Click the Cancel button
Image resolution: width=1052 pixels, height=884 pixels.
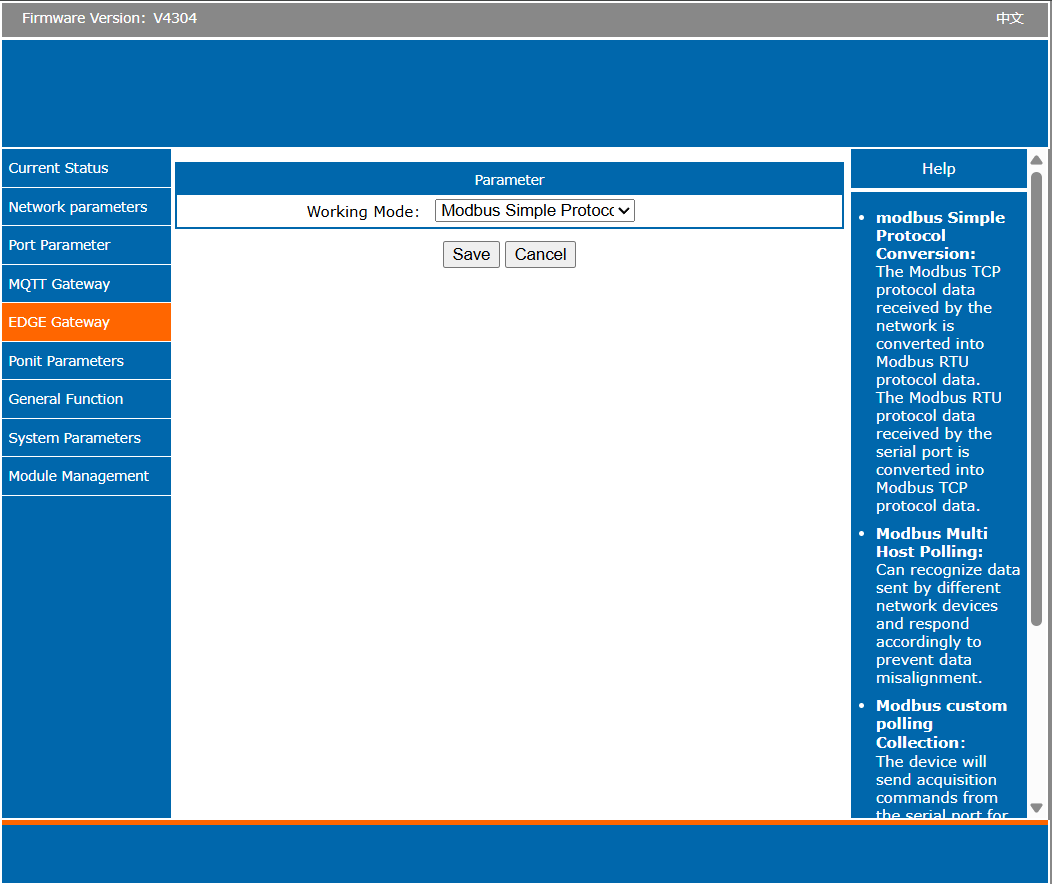(x=540, y=255)
